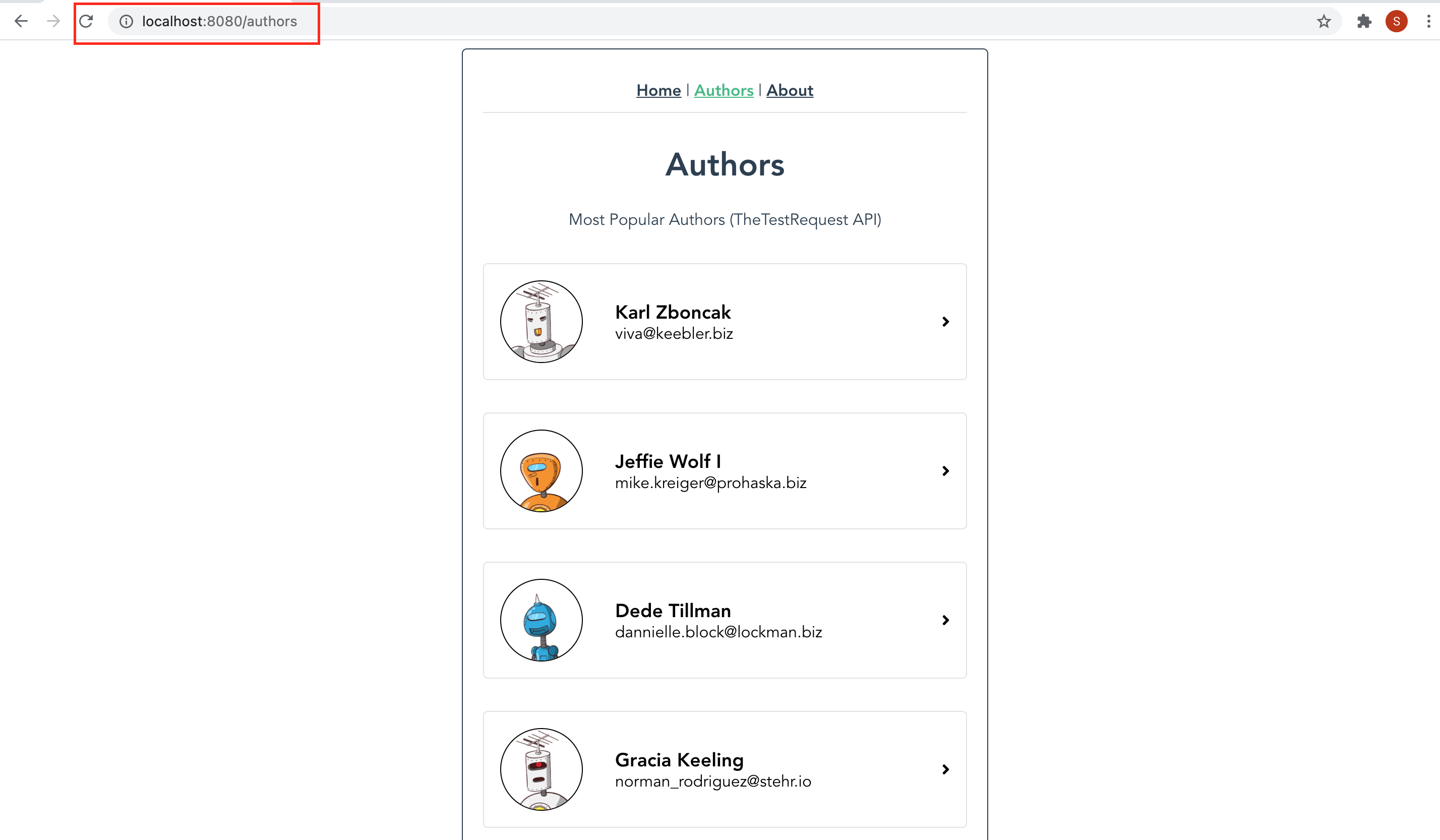Click the browser back arrow
This screenshot has height=840, width=1440.
click(x=21, y=22)
